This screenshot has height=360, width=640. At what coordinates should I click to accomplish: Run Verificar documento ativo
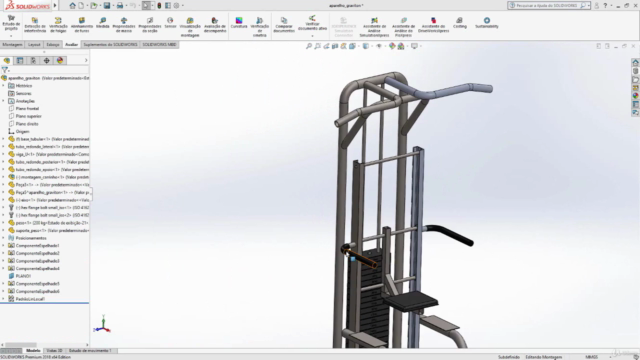[x=312, y=23]
